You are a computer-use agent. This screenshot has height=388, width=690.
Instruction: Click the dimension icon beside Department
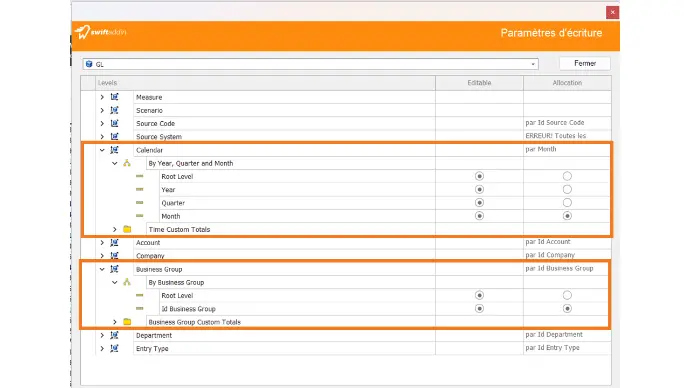pyautogui.click(x=114, y=335)
